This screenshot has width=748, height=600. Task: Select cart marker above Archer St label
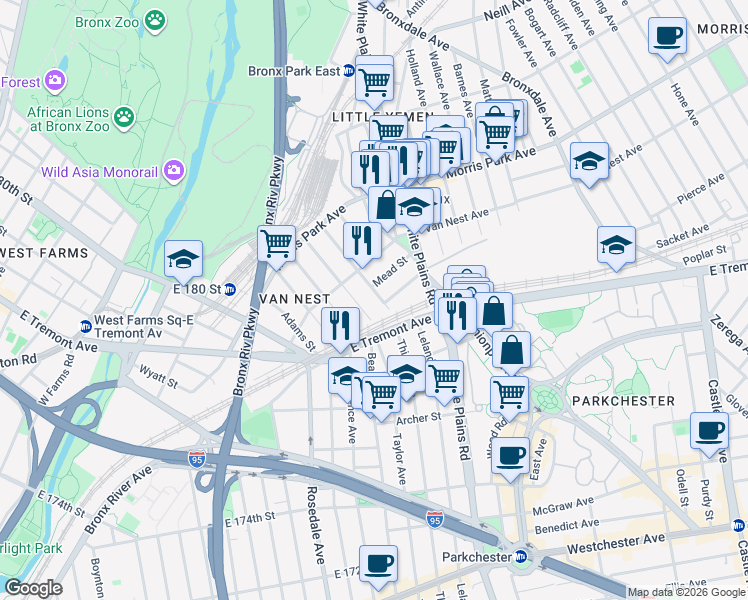pyautogui.click(x=382, y=395)
